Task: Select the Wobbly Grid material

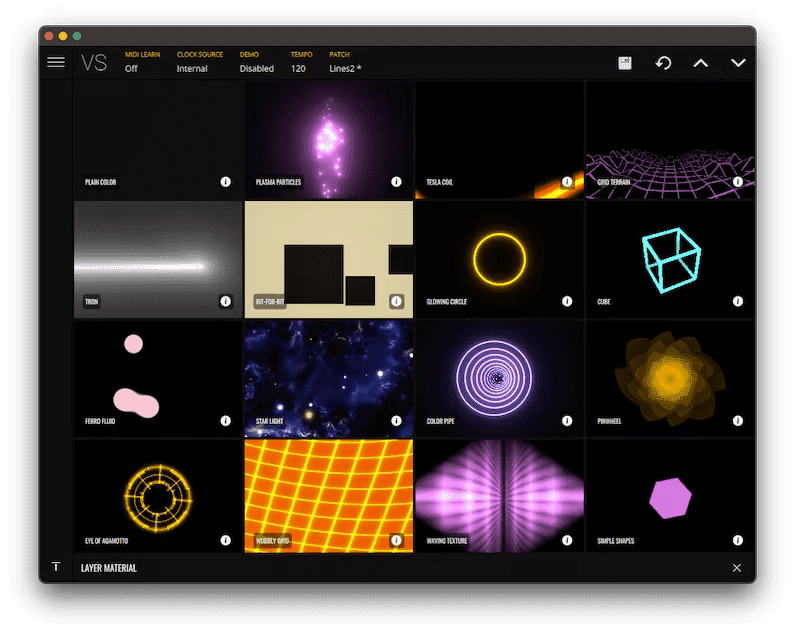Action: [328, 495]
